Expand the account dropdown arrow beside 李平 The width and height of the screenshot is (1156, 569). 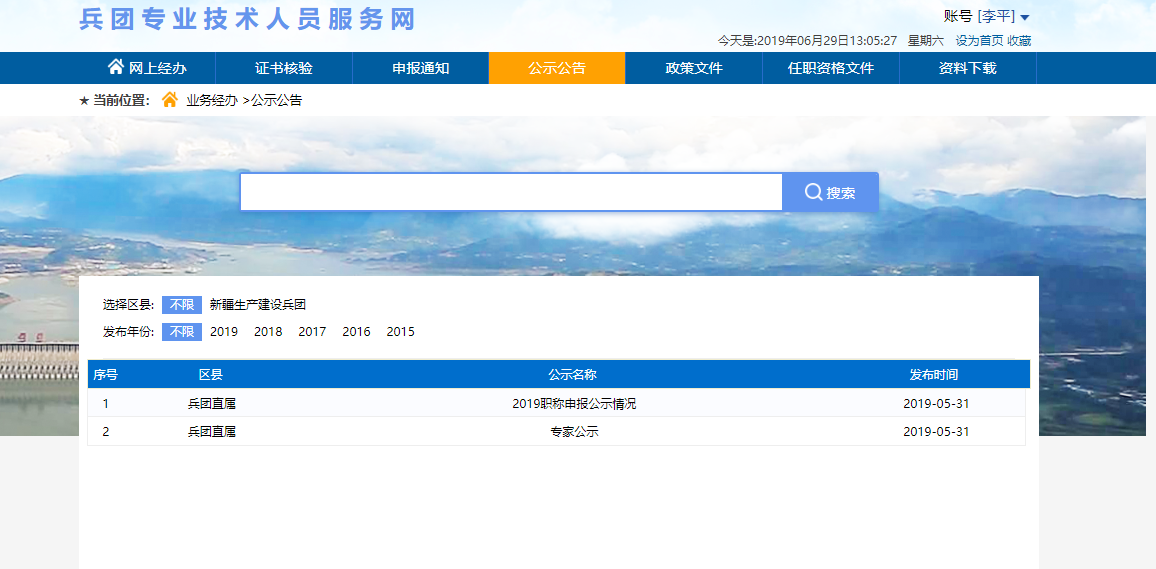pos(1025,17)
